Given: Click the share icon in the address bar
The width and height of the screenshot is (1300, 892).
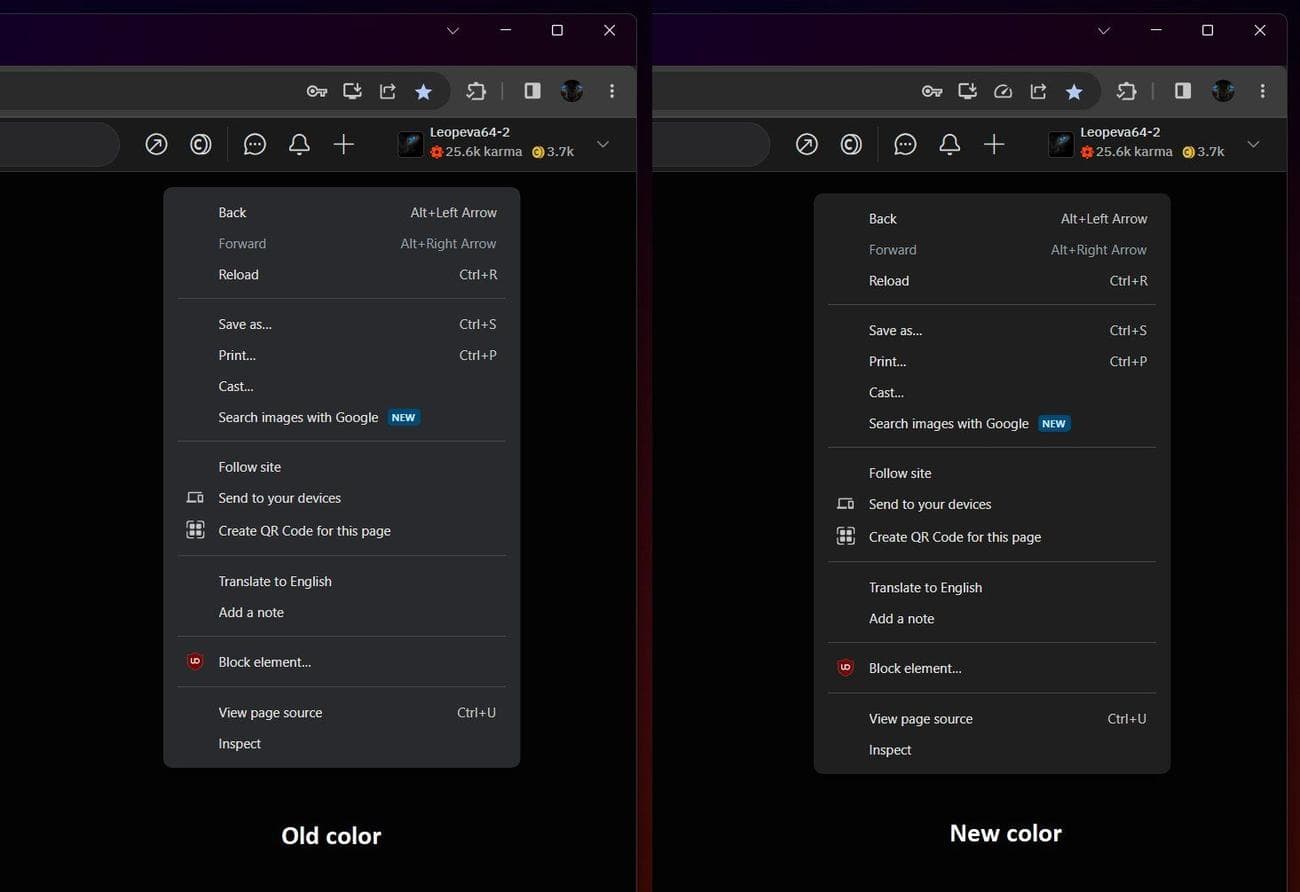Looking at the screenshot, I should 387,91.
